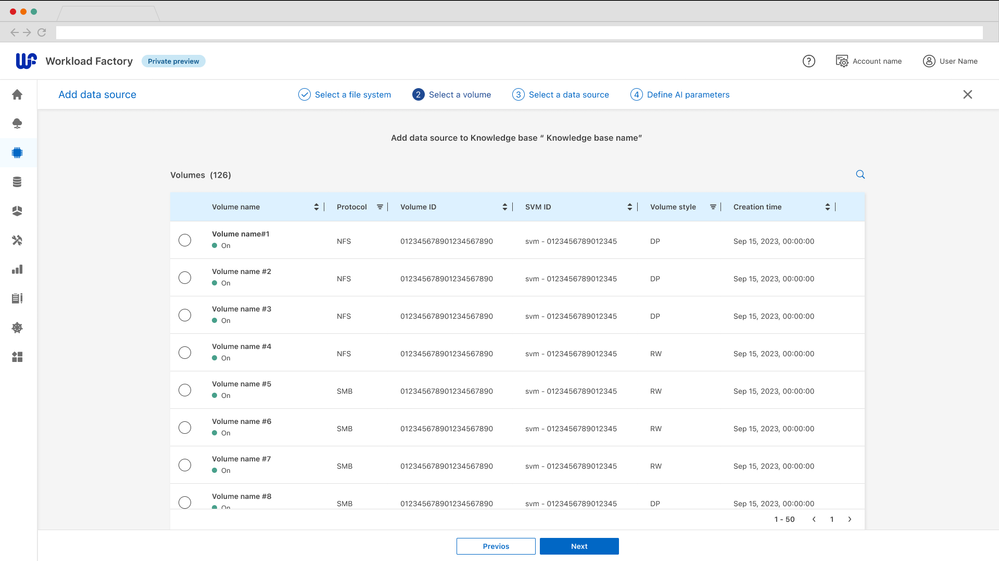Screen dimensions: 999x561
Task: Go to next page of volumes
Action: pyautogui.click(x=850, y=520)
